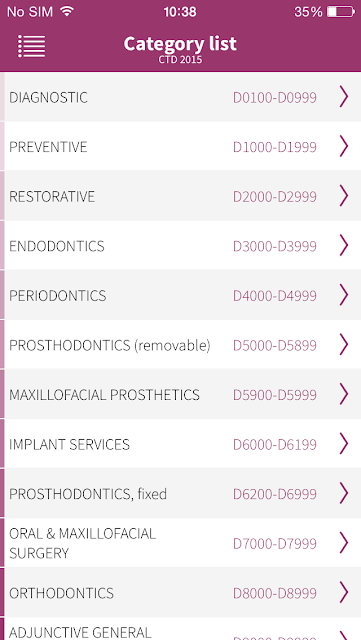Open IMPLANT SERVICES chevron arrow
Viewport: 361px width, 640px height.
tap(344, 444)
